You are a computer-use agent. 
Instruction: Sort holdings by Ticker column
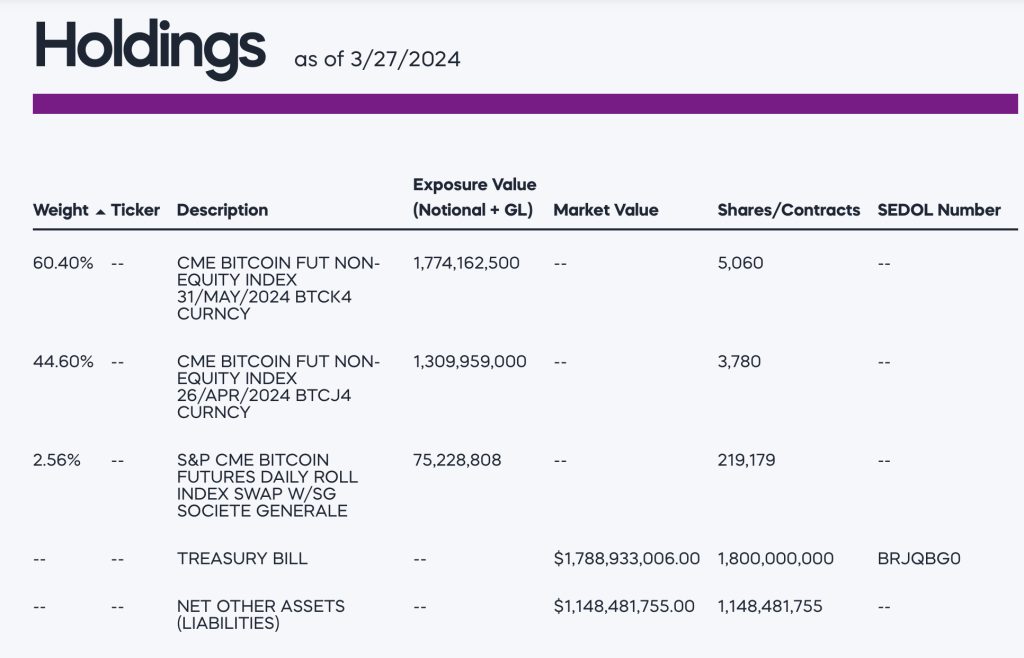click(135, 210)
